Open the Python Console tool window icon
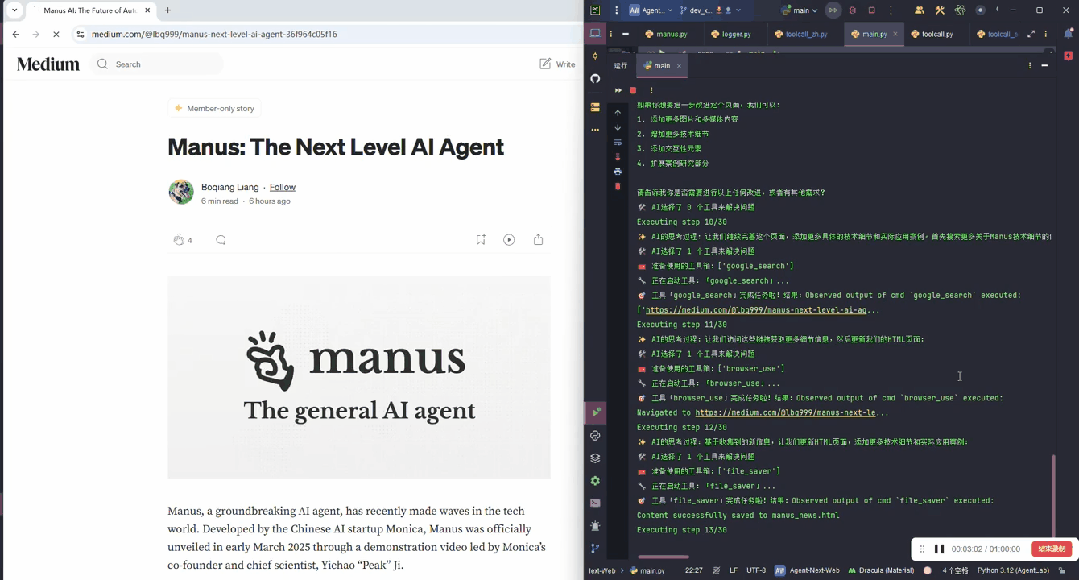Screen dimensions: 1079x580 pos(595,436)
